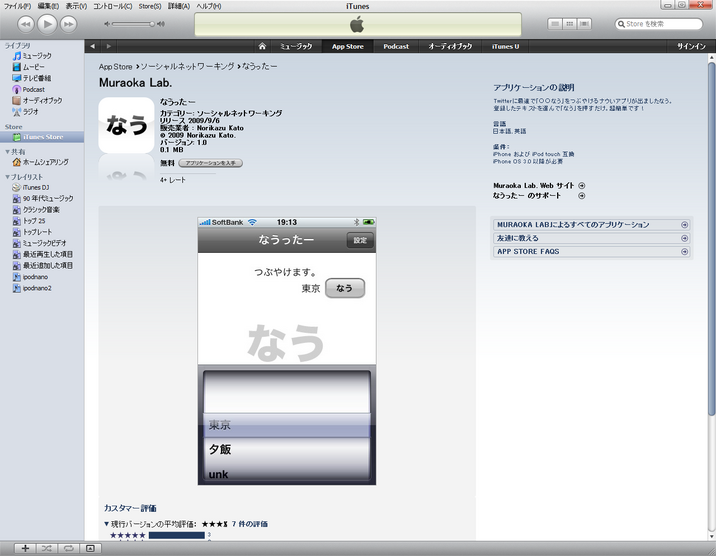Open the ファイル menu
Screen dimensions: 716x556
(x=17, y=6)
